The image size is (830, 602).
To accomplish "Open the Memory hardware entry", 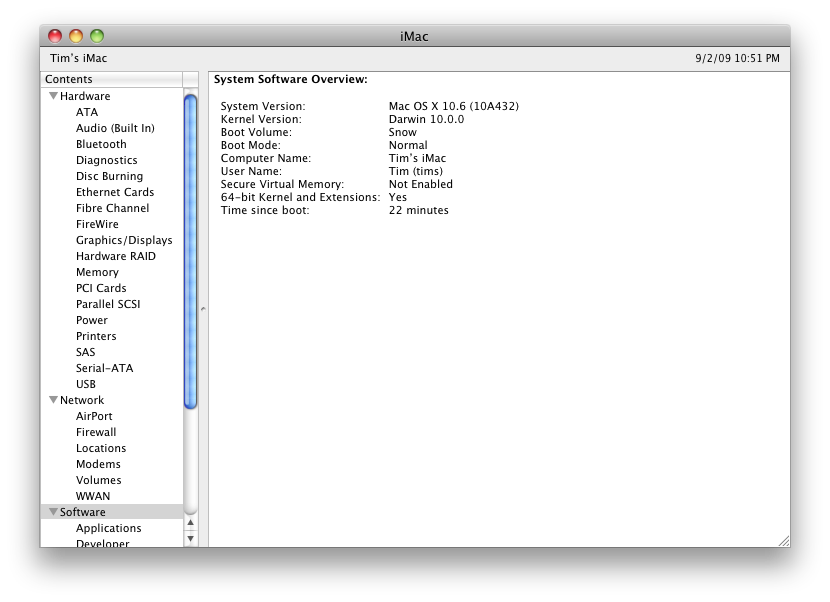I will click(97, 272).
